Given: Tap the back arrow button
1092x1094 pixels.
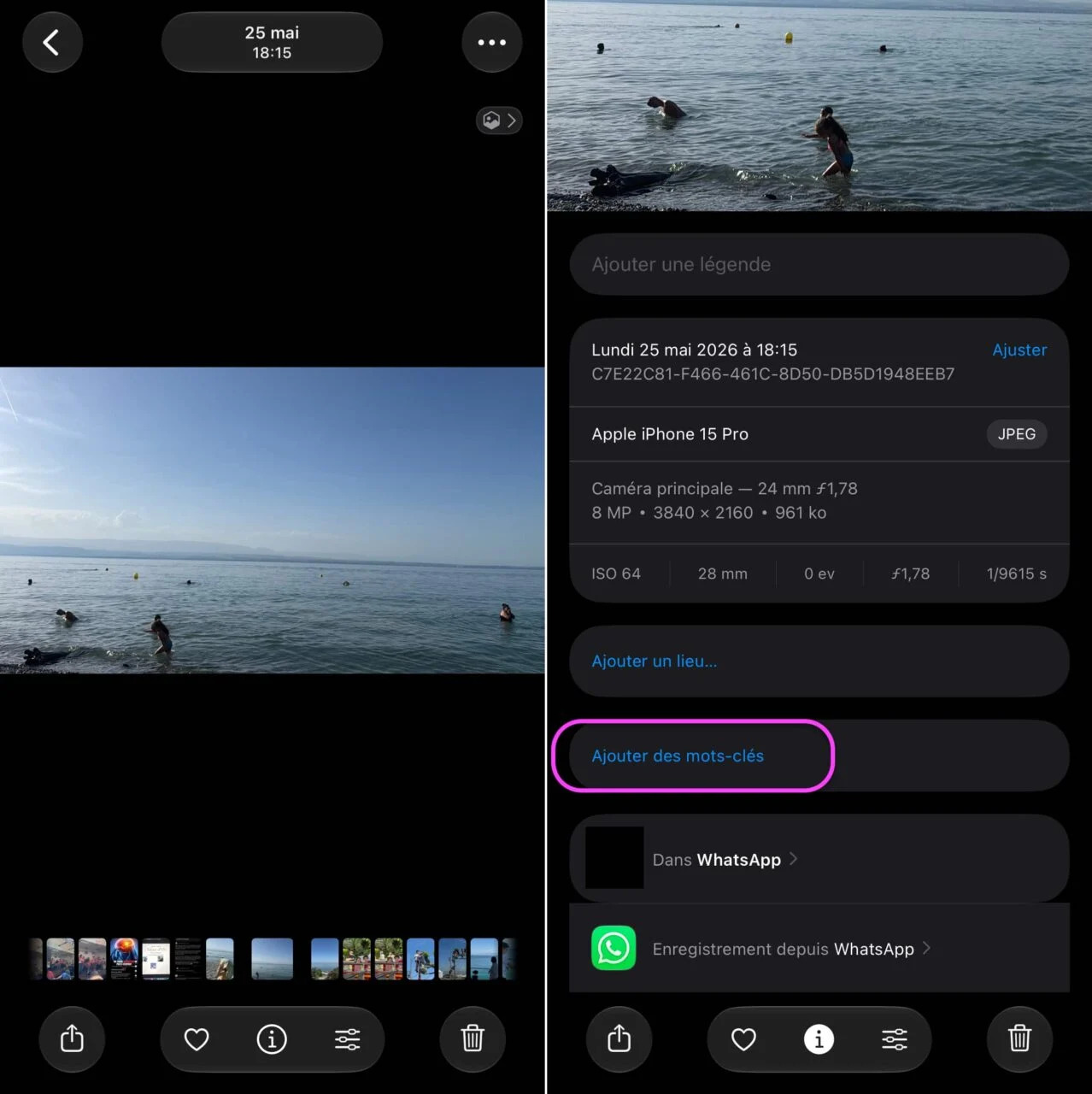Looking at the screenshot, I should point(51,42).
